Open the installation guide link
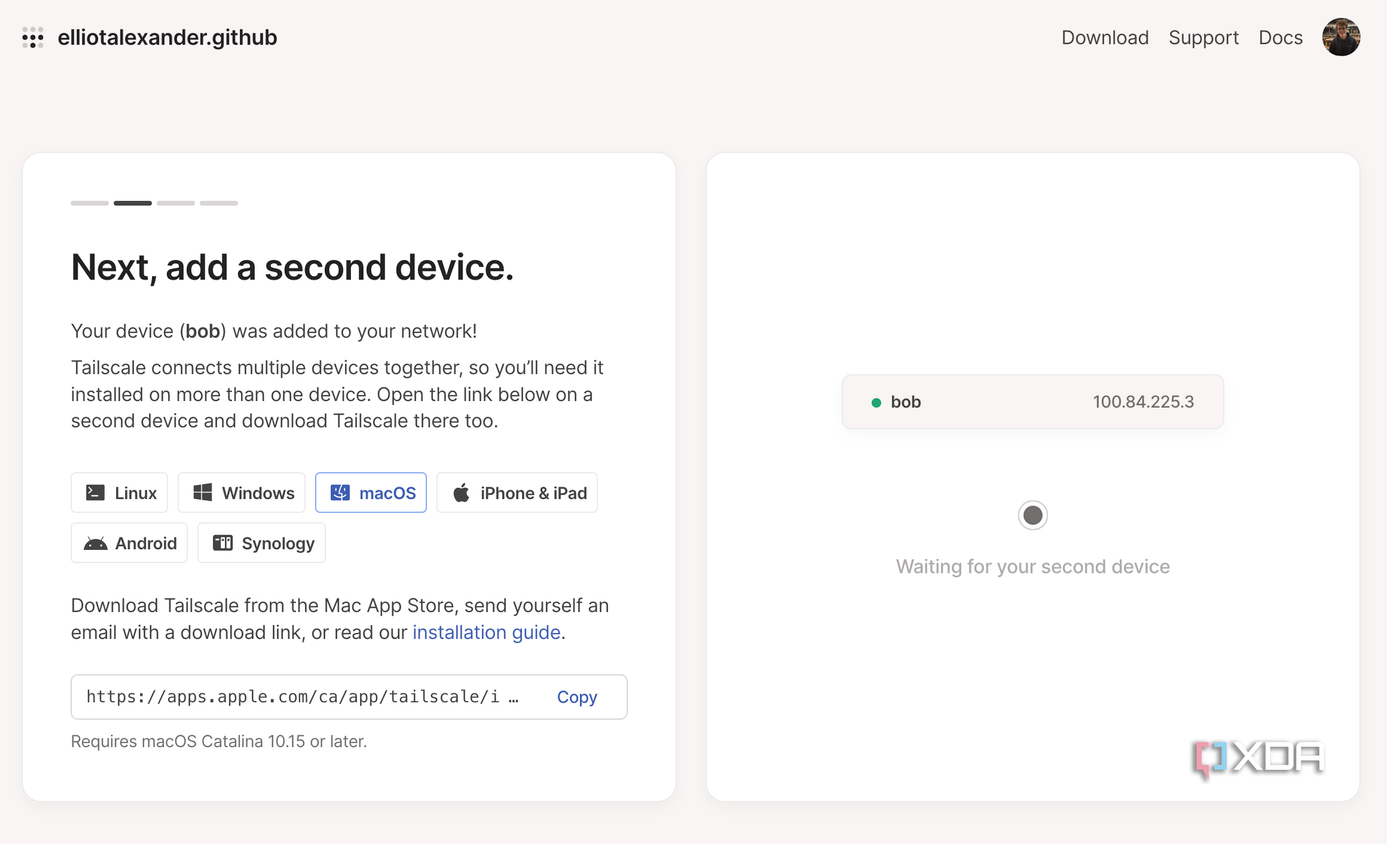The image size is (1387, 844). 486,632
